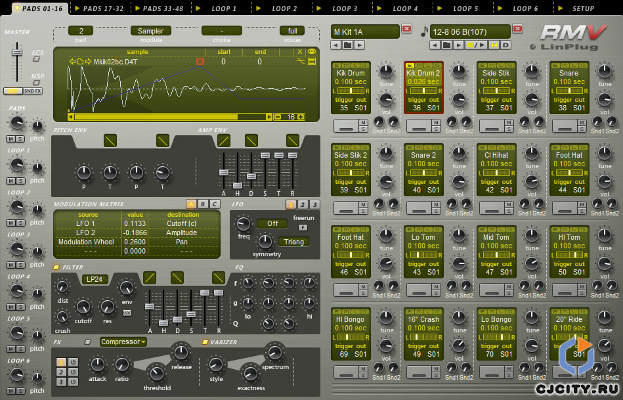The height and width of the screenshot is (400, 623).
Task: Load previous kit with left arrow
Action: (336, 45)
